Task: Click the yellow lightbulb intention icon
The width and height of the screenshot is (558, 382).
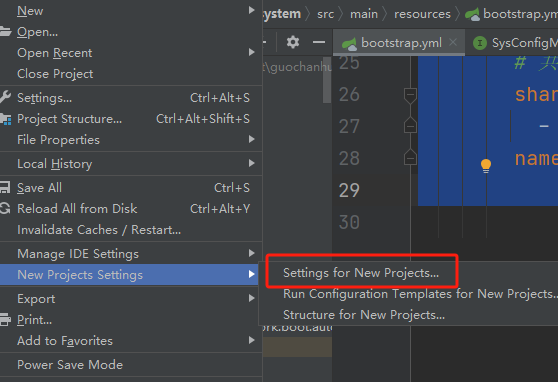Action: click(486, 166)
